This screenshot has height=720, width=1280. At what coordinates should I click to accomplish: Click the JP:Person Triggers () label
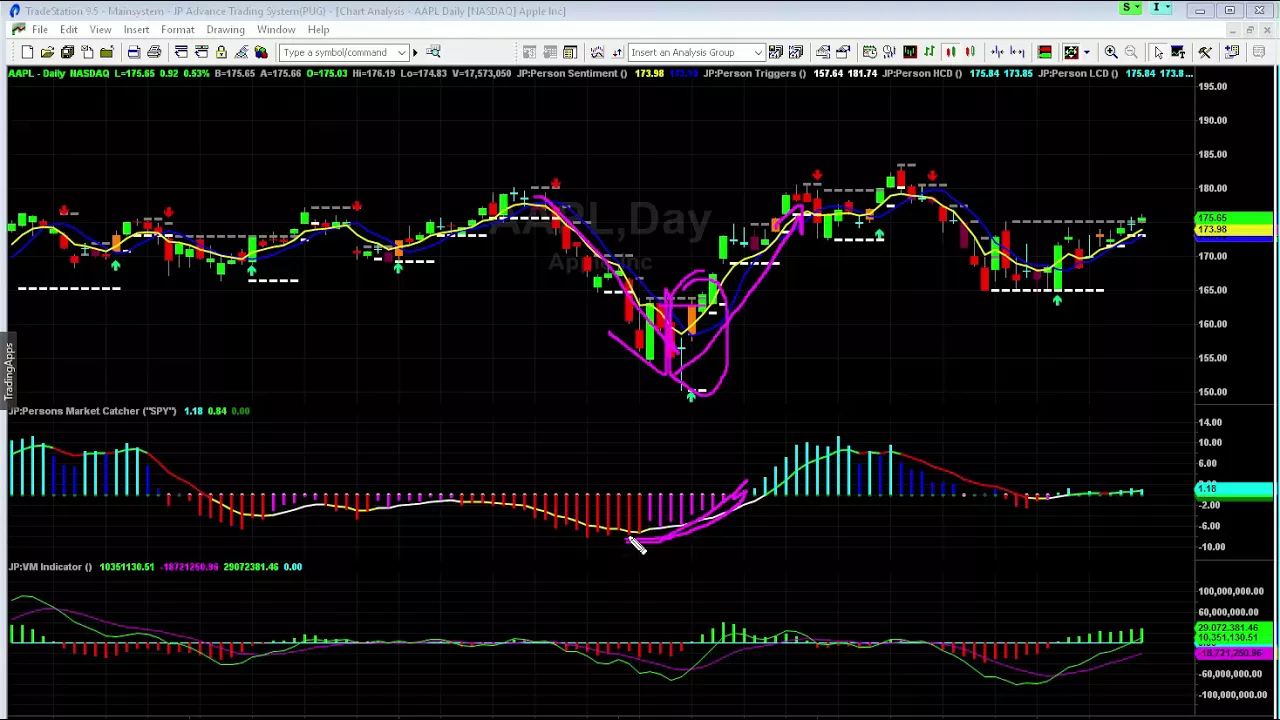(x=753, y=74)
